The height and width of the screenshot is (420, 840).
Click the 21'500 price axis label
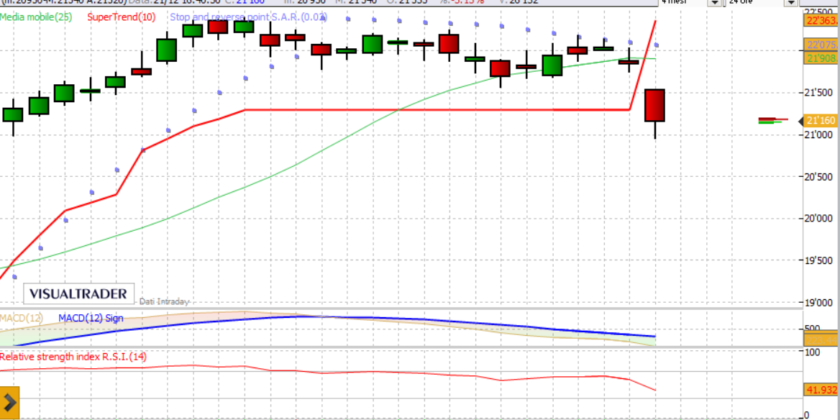(819, 93)
